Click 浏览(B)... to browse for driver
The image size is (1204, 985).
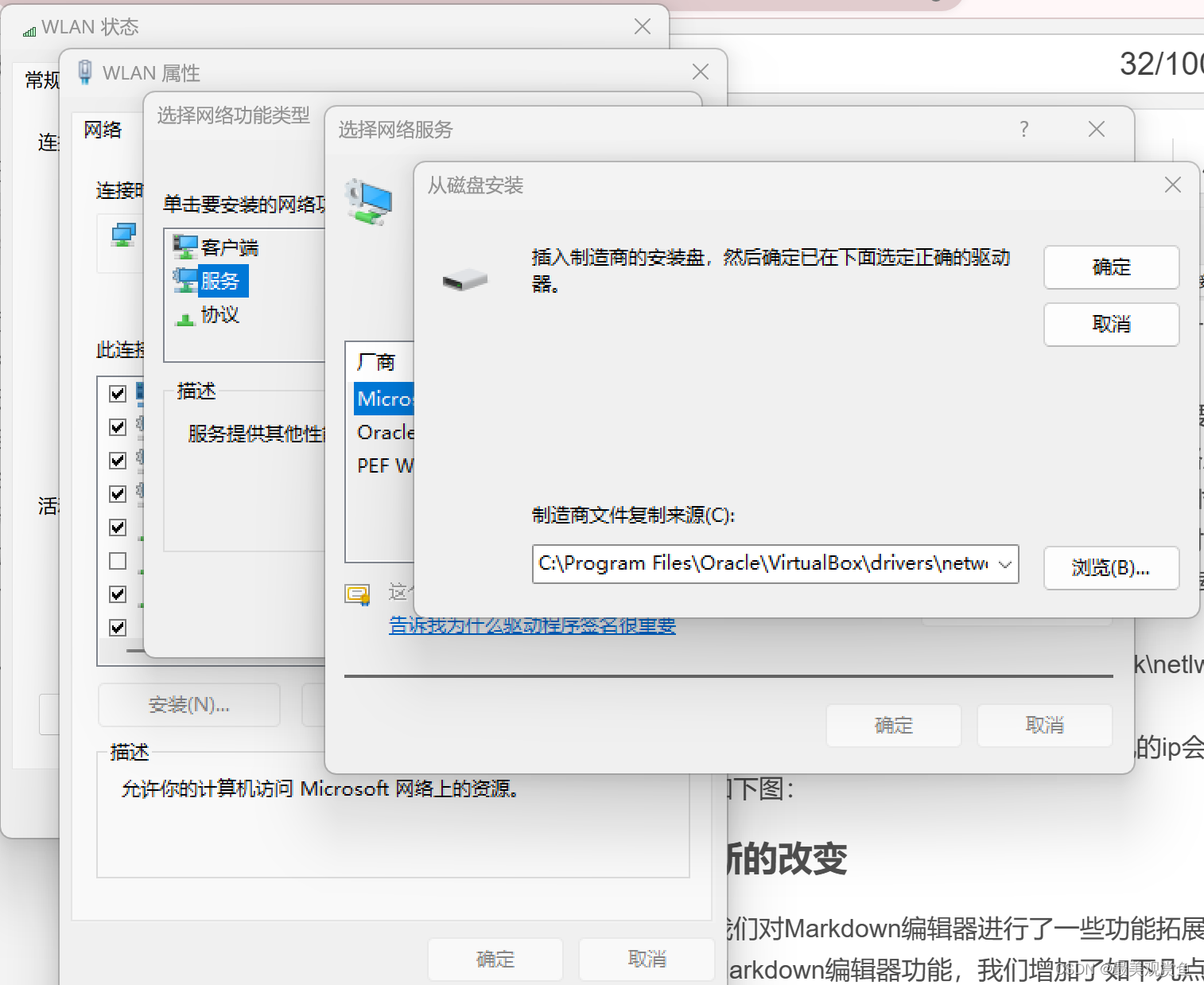[1111, 568]
